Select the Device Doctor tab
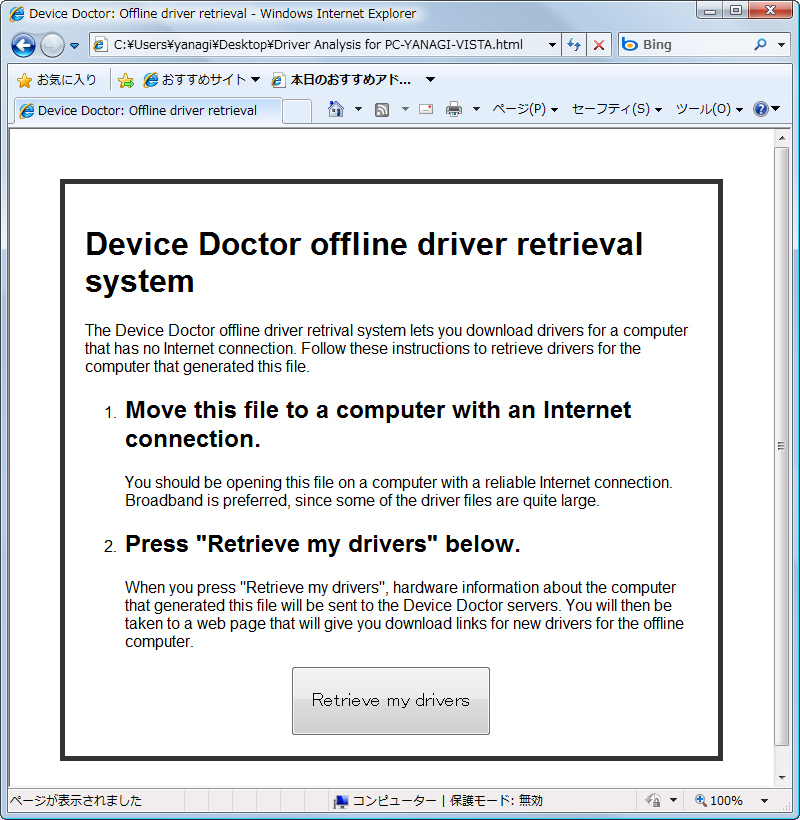 pyautogui.click(x=146, y=110)
